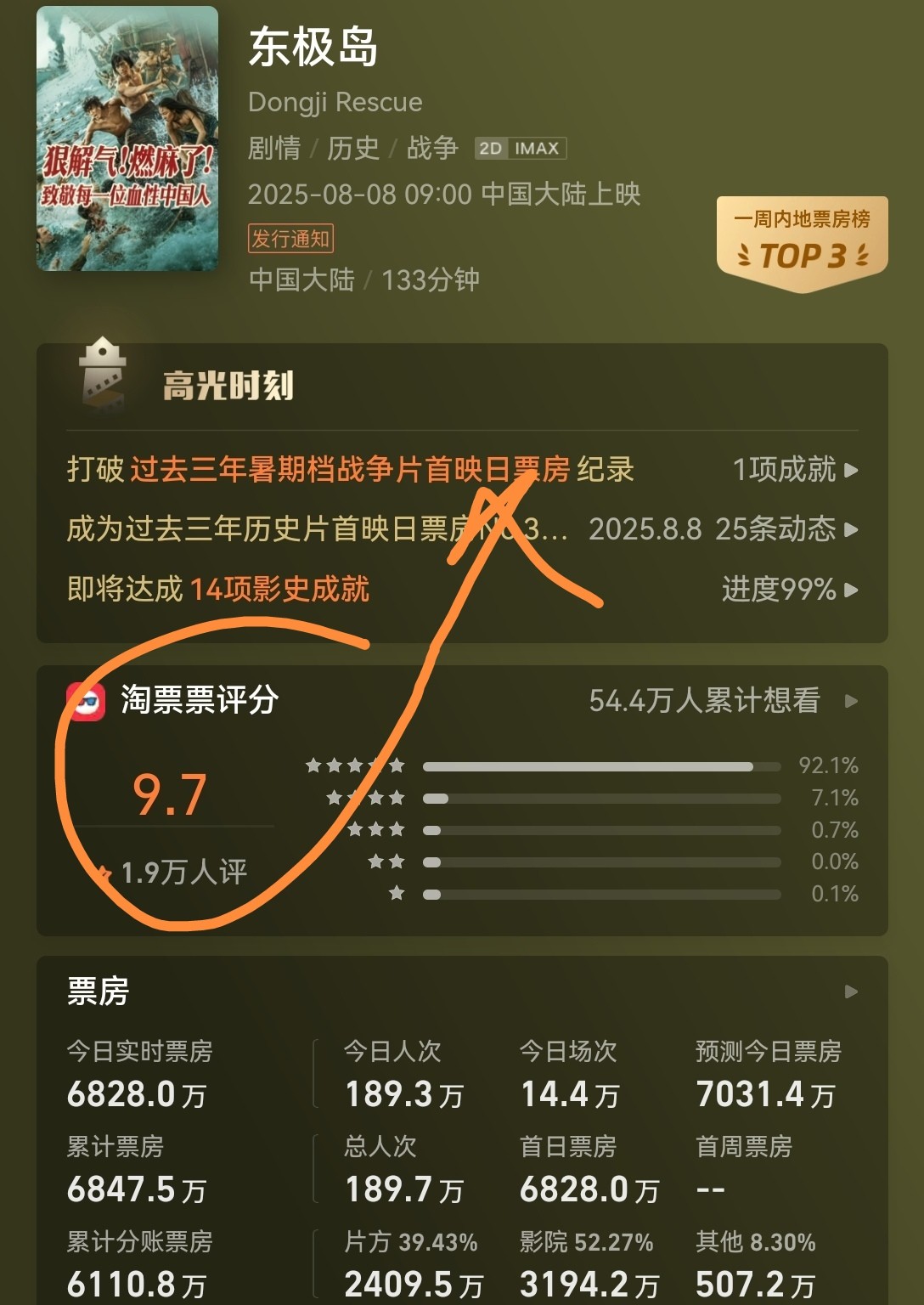The width and height of the screenshot is (924, 1305).
Task: Select the 92.1% five-star rating bar
Action: pyautogui.click(x=601, y=766)
